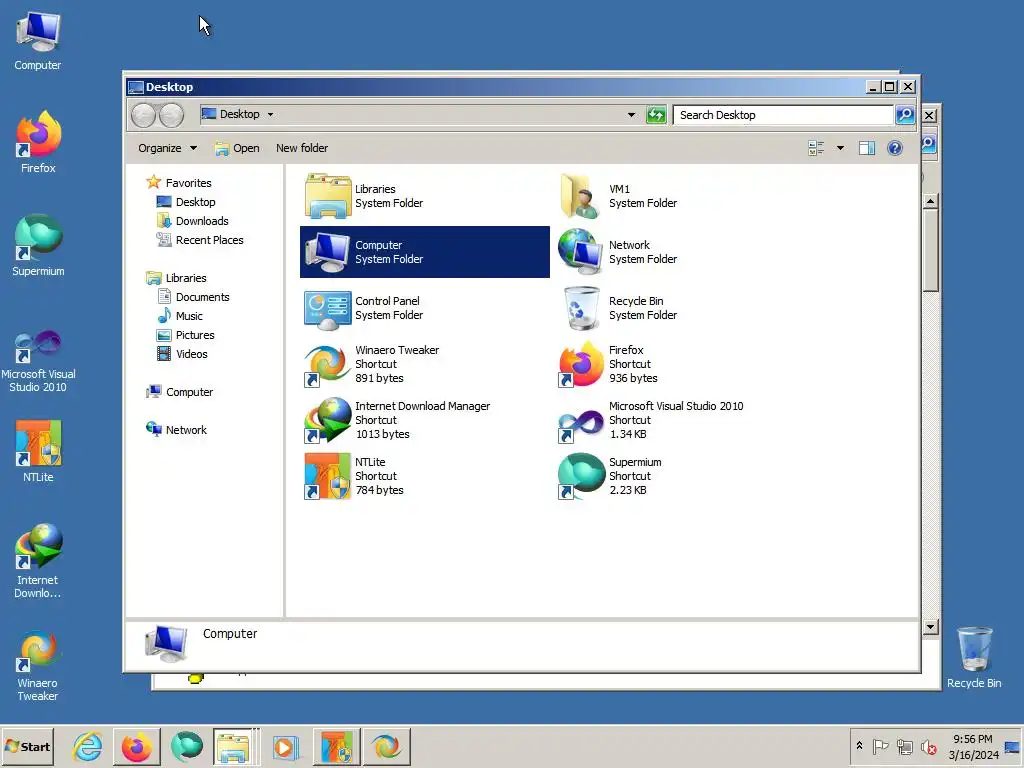This screenshot has width=1024, height=768.
Task: Select the VM1 user folder icon
Action: pos(581,196)
